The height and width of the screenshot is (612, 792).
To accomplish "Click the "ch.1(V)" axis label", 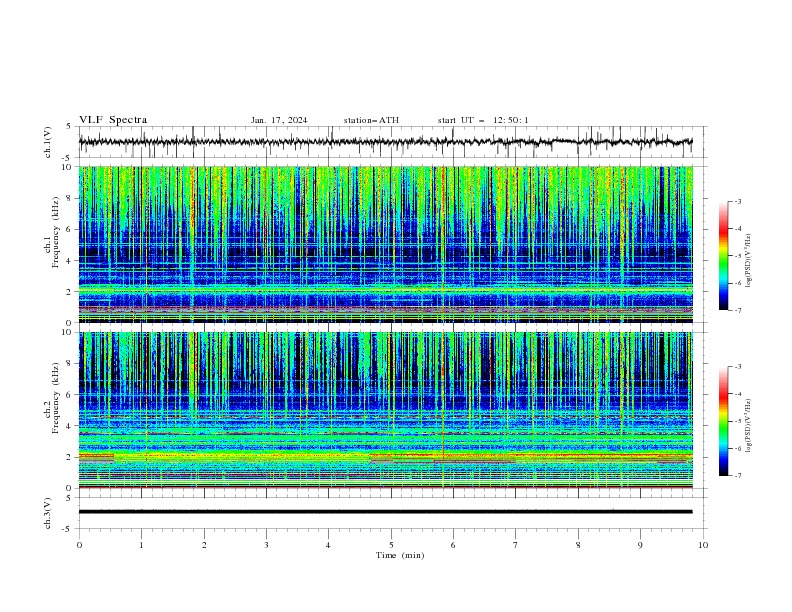I will point(48,142).
